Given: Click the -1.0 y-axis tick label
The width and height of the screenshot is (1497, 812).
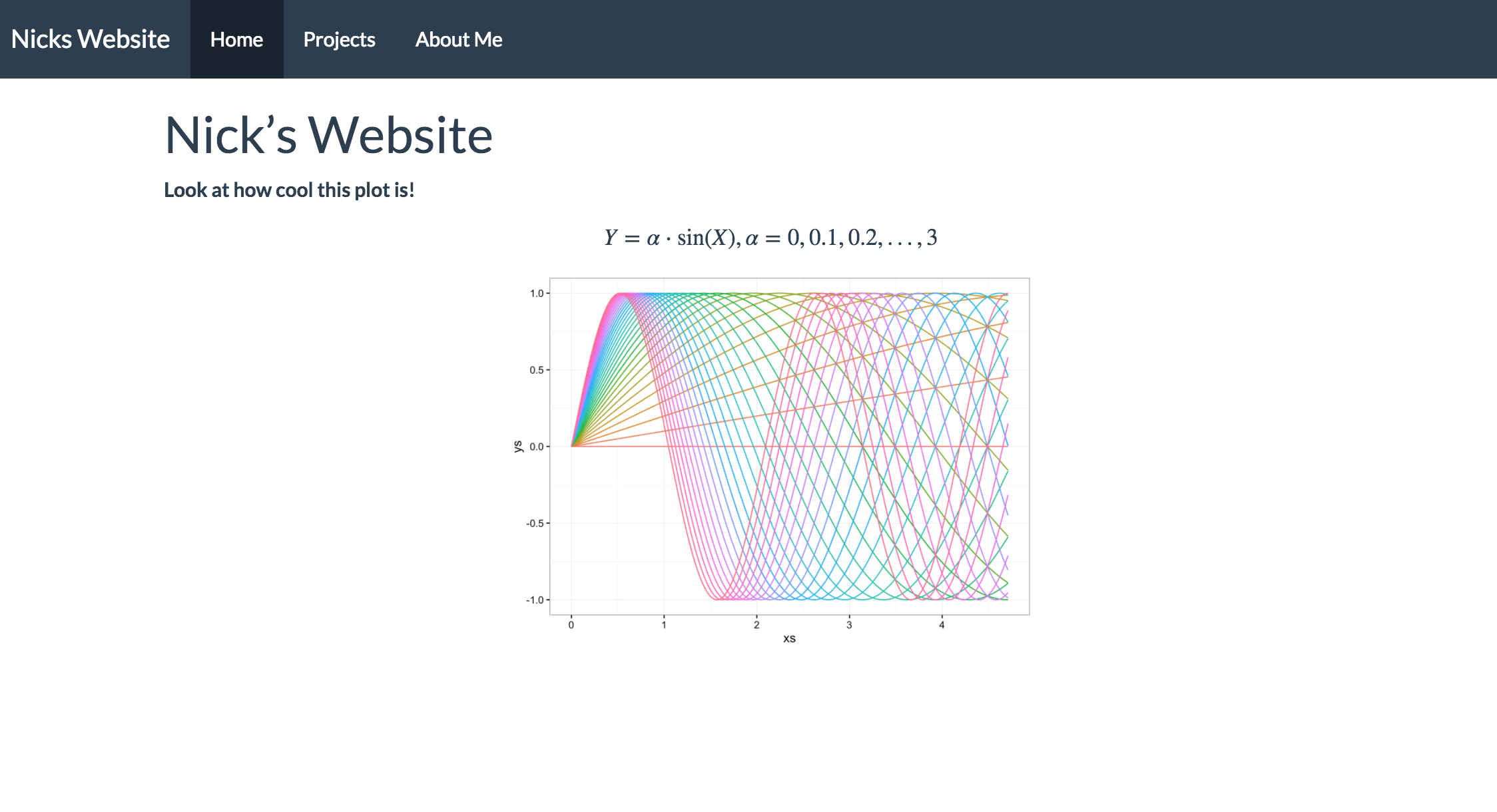Looking at the screenshot, I should 535,600.
